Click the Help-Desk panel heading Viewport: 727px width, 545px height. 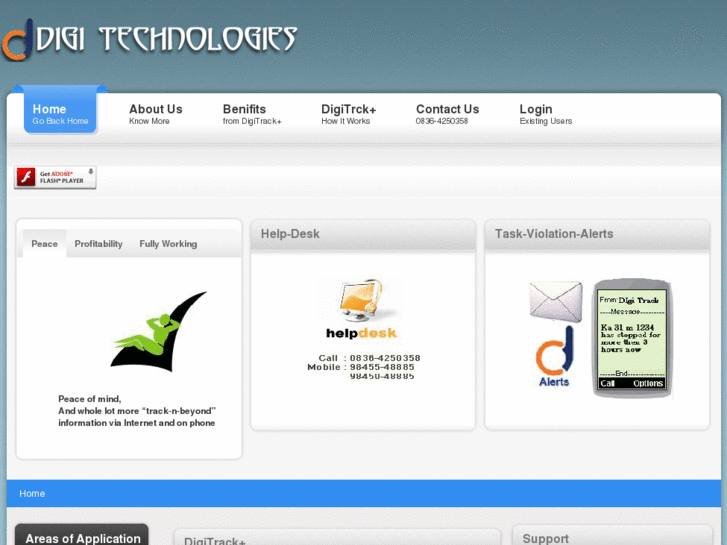290,234
